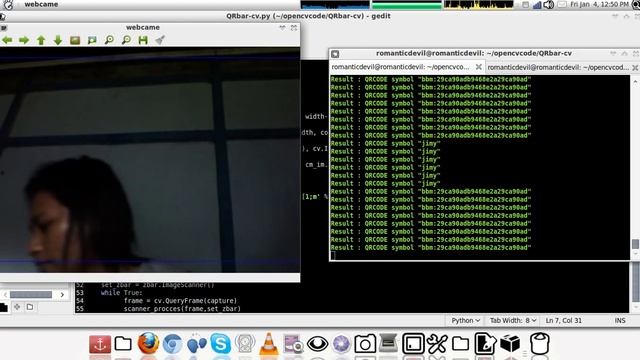
Task: Pan down with the green down arrow
Action: pyautogui.click(x=58, y=40)
